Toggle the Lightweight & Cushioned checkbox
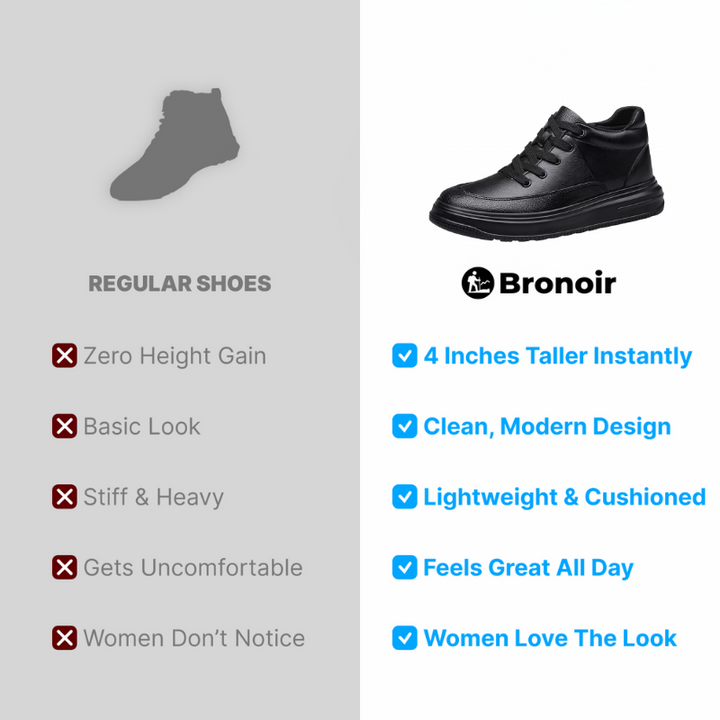The image size is (720, 720). pyautogui.click(x=405, y=496)
